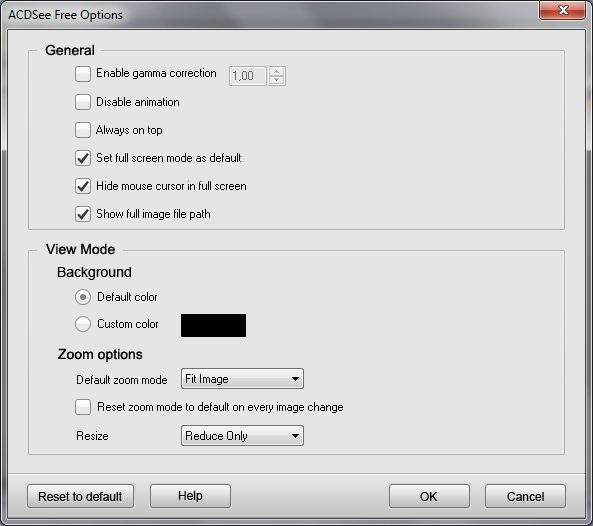Toggle Hide mouse cursor in full screen
The height and width of the screenshot is (526, 593).
coord(83,186)
